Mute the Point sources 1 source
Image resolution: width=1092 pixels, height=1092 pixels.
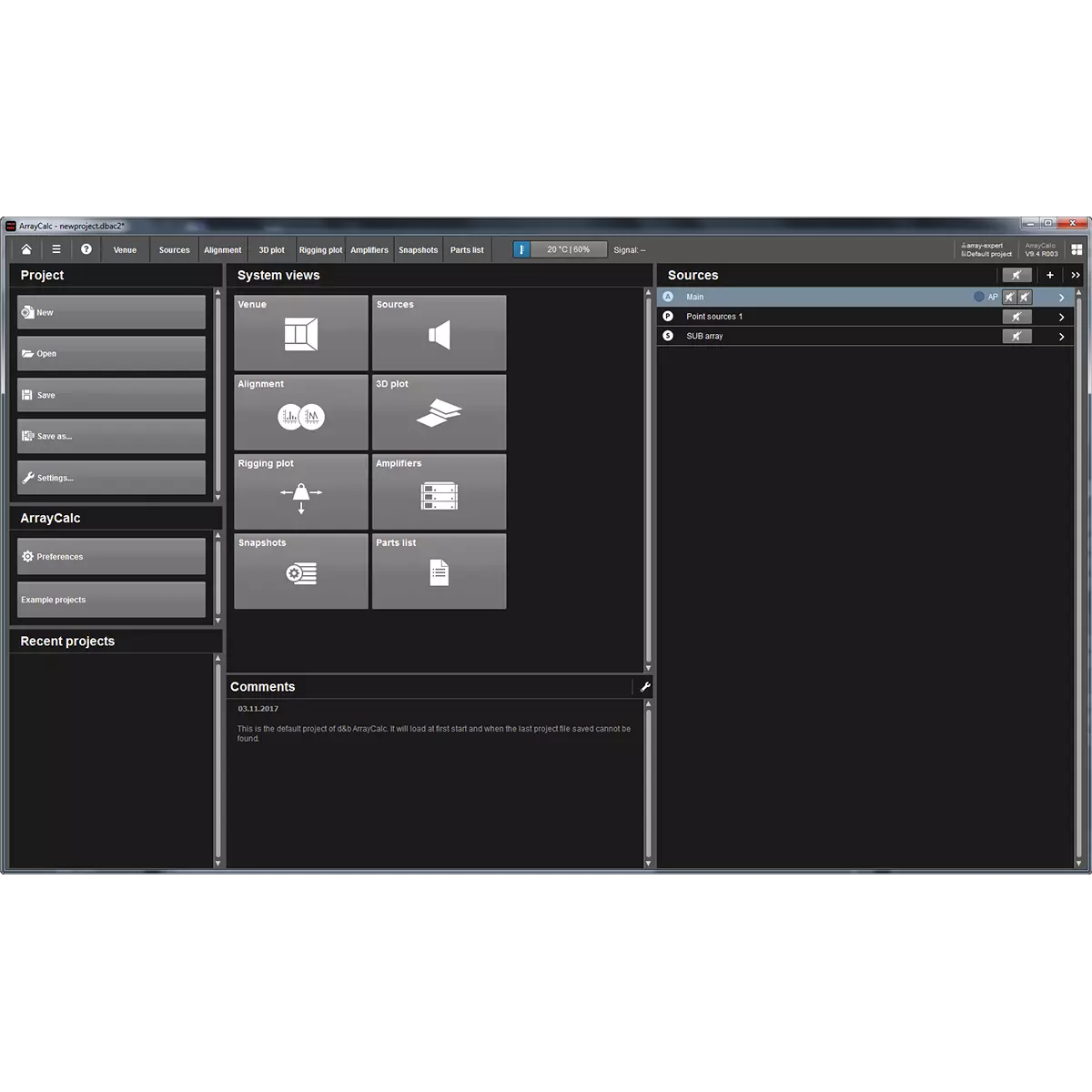(1016, 317)
